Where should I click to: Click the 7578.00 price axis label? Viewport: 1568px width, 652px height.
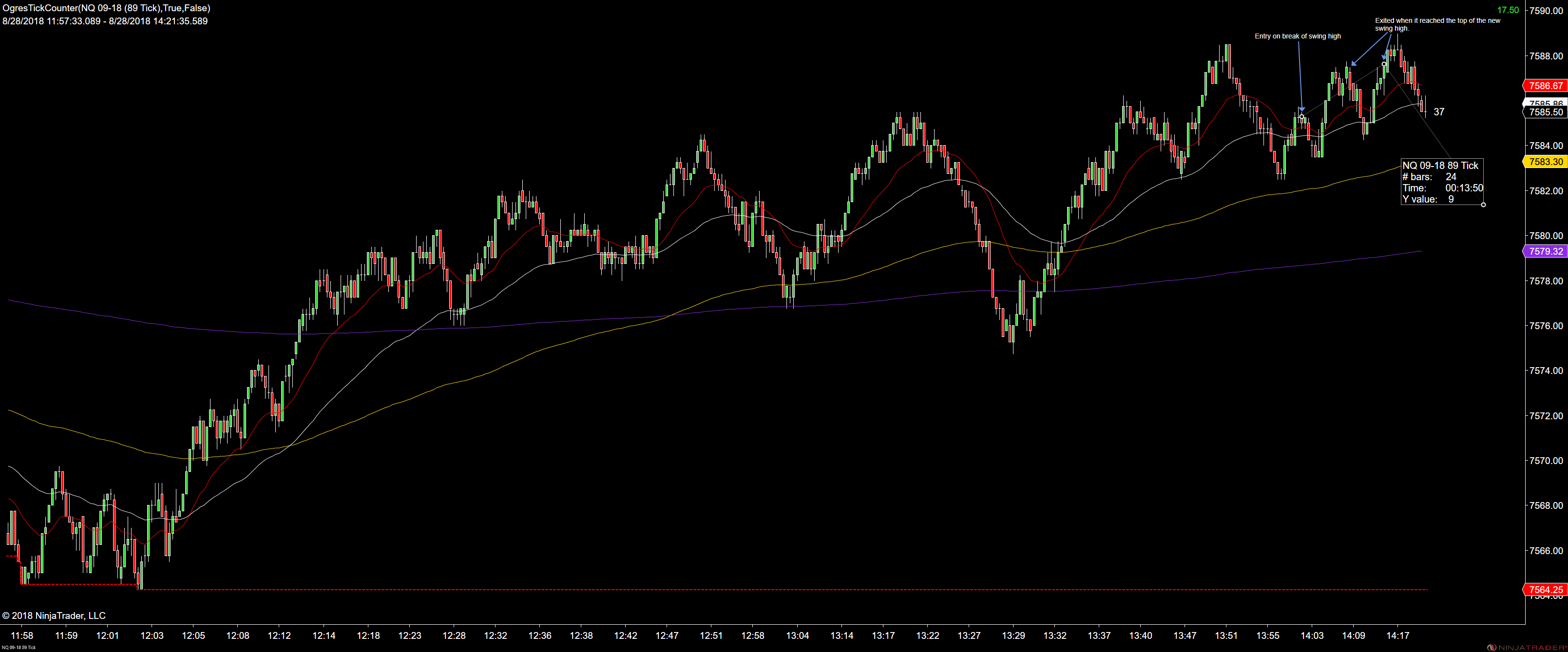point(1546,281)
